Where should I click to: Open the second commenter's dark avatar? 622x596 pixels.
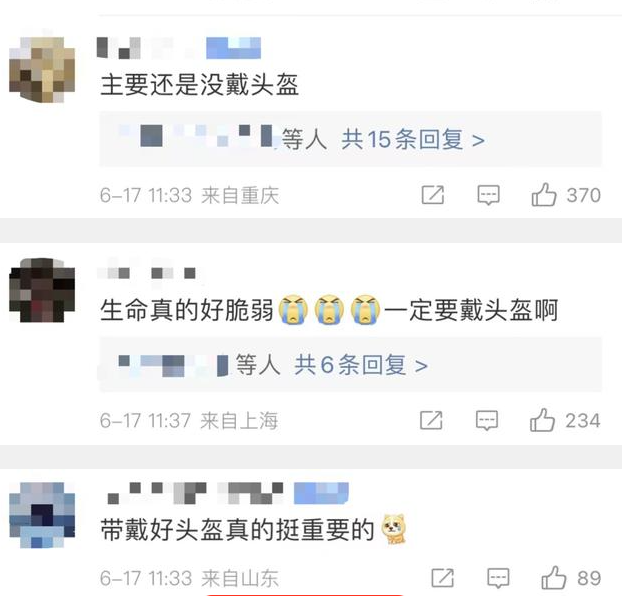point(42,290)
